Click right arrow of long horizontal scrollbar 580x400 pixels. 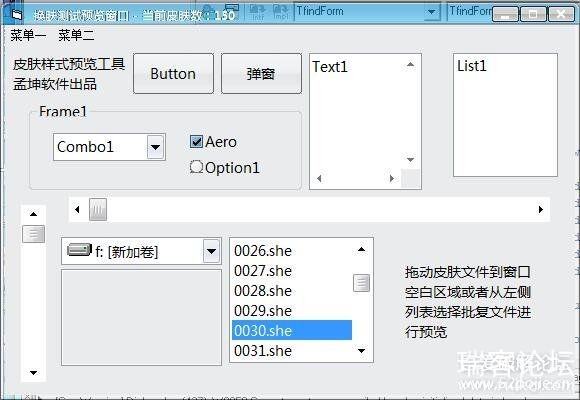(x=540, y=209)
